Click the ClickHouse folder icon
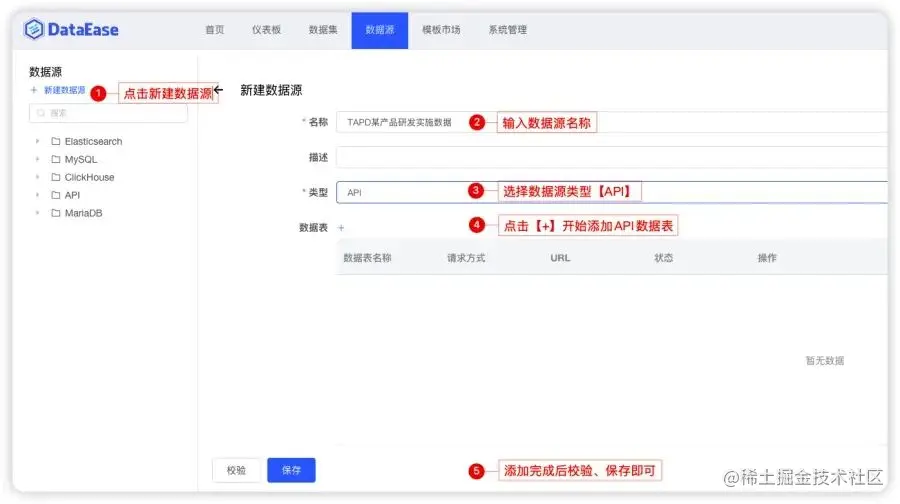900x504 pixels. click(x=56, y=177)
